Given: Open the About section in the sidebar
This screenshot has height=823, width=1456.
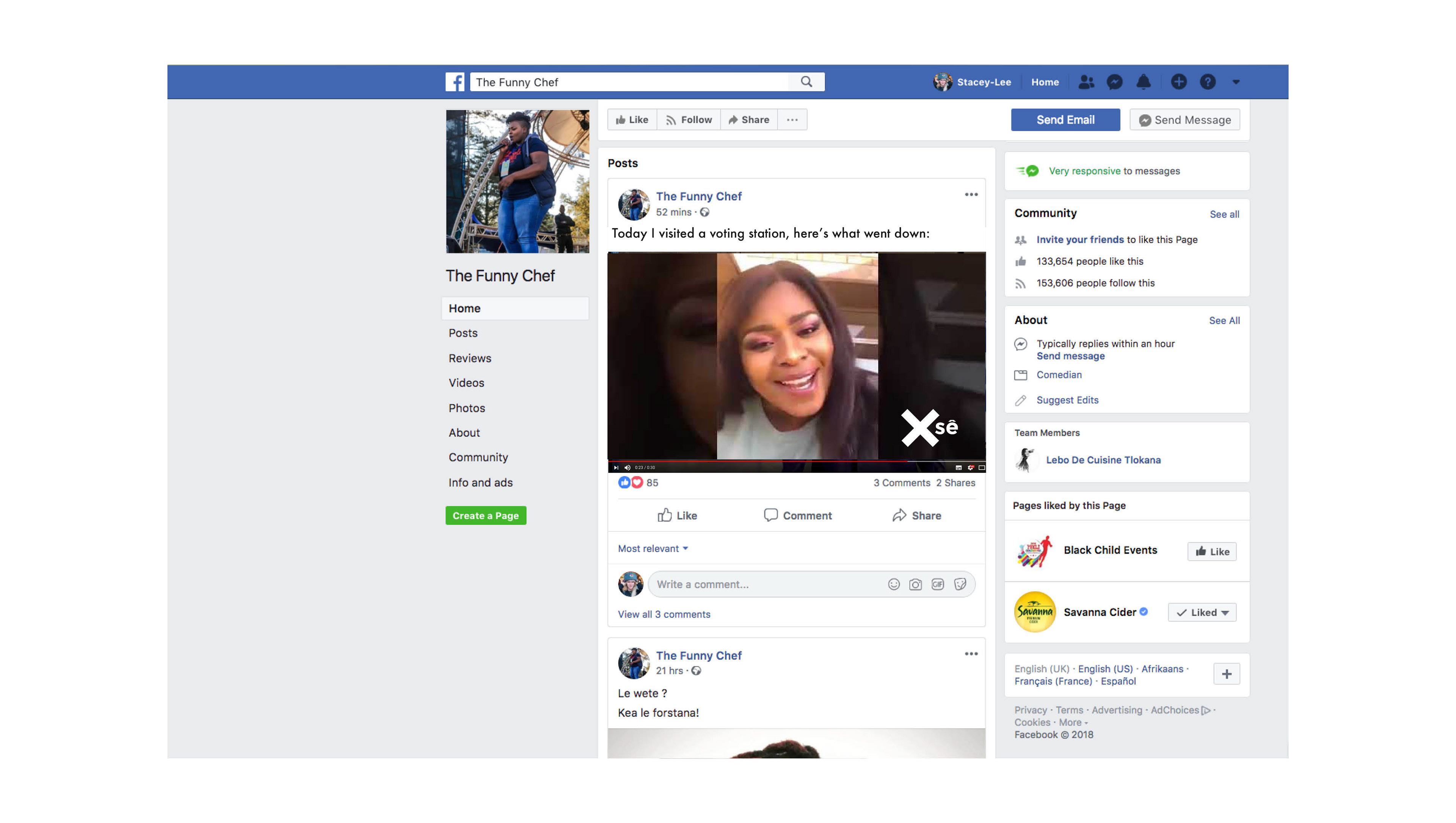Looking at the screenshot, I should pos(464,433).
